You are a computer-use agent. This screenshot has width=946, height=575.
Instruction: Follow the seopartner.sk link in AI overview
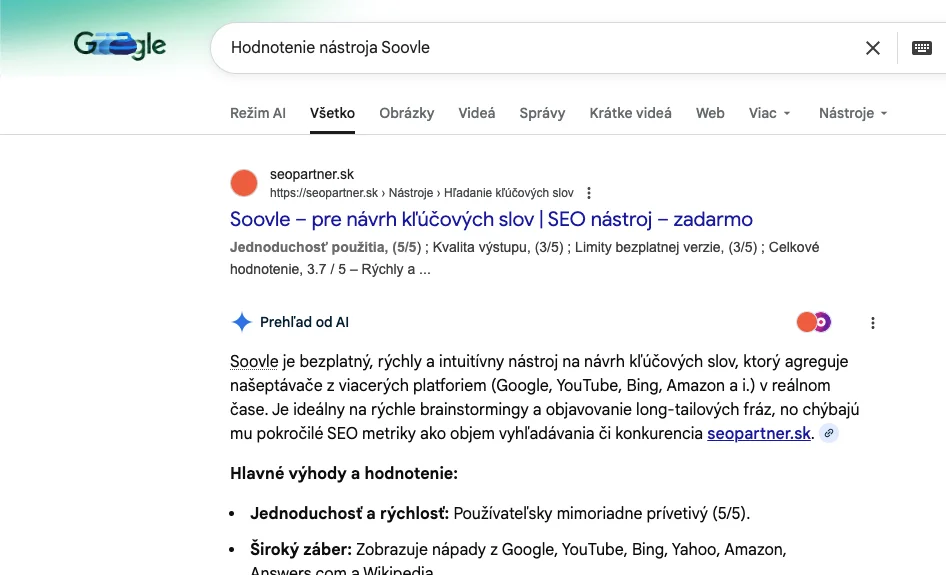[759, 433]
